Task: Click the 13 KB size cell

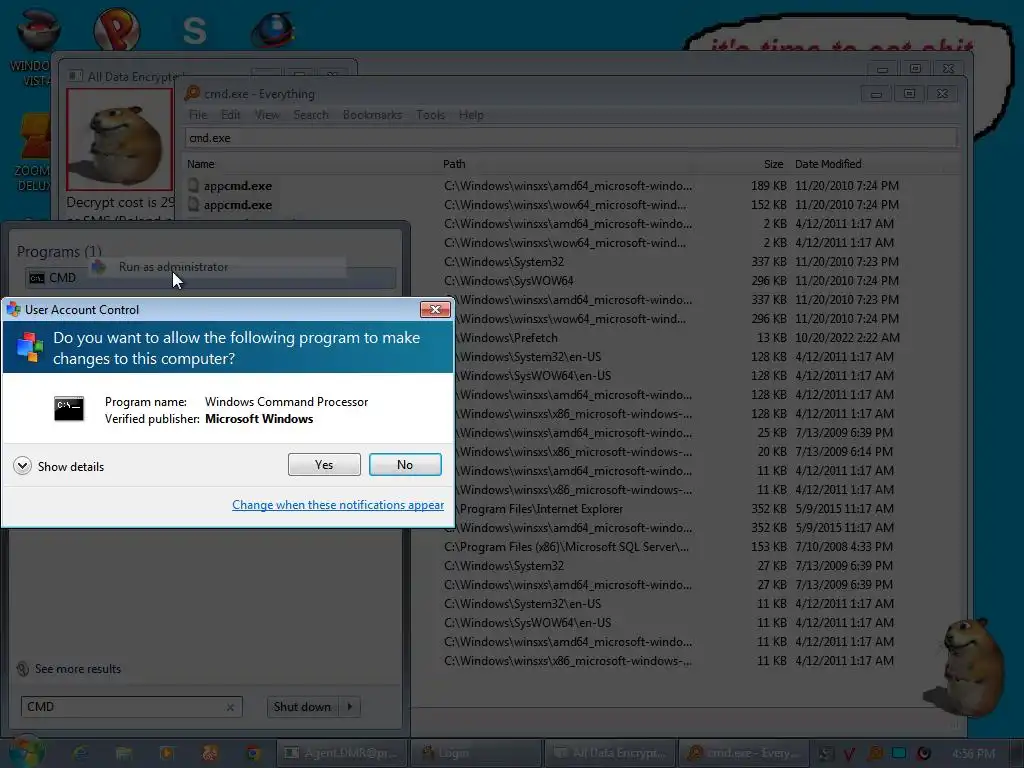Action: tap(771, 338)
